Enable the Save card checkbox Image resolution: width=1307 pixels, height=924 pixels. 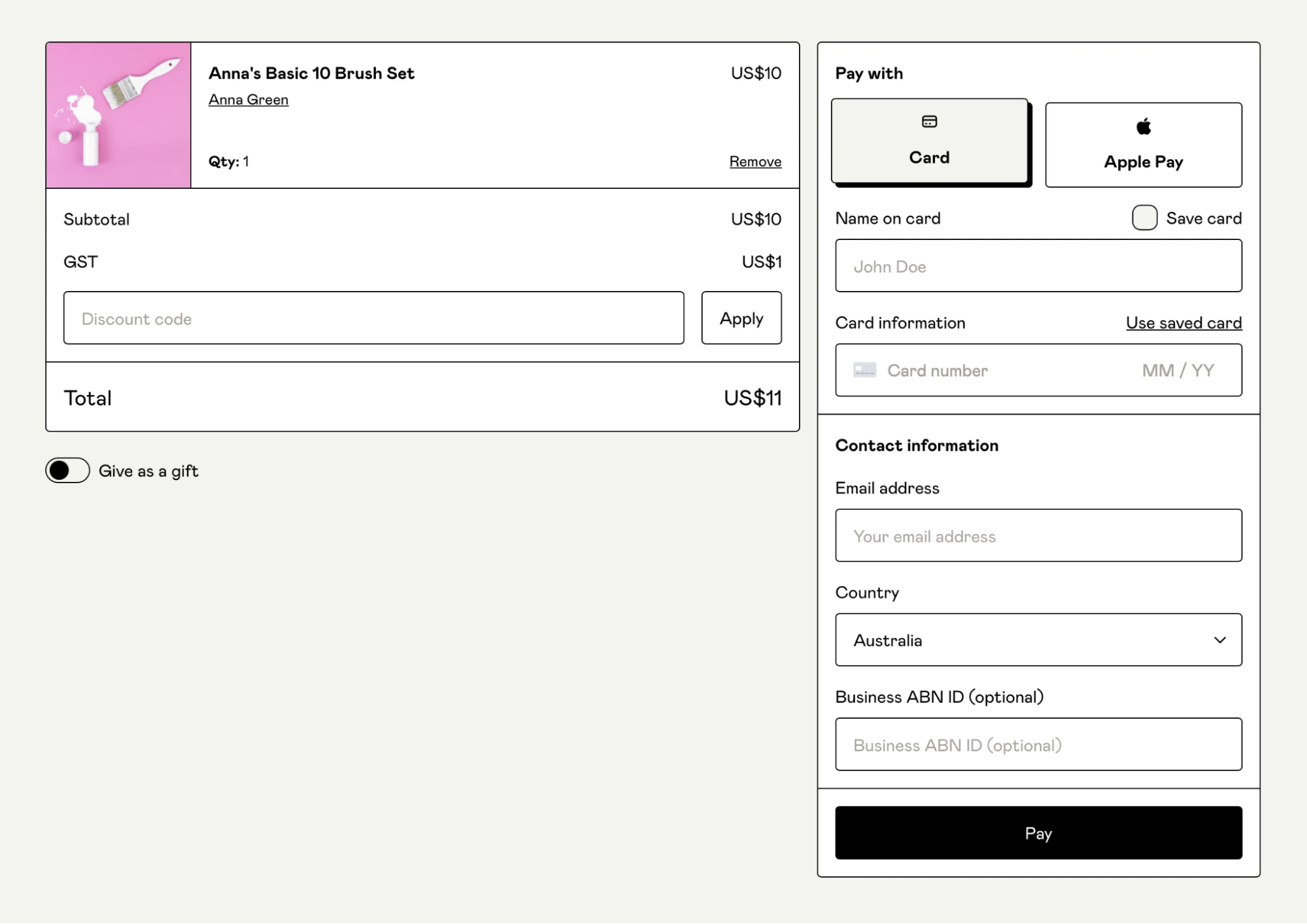(x=1144, y=218)
